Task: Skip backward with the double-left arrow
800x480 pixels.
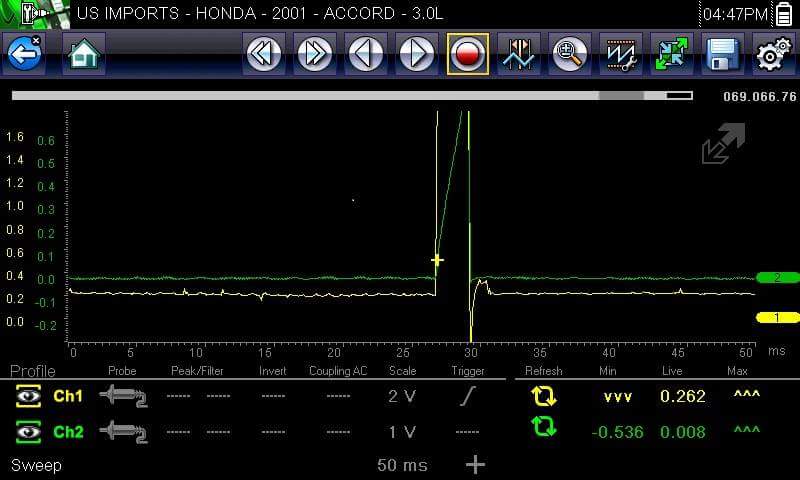Action: click(264, 54)
